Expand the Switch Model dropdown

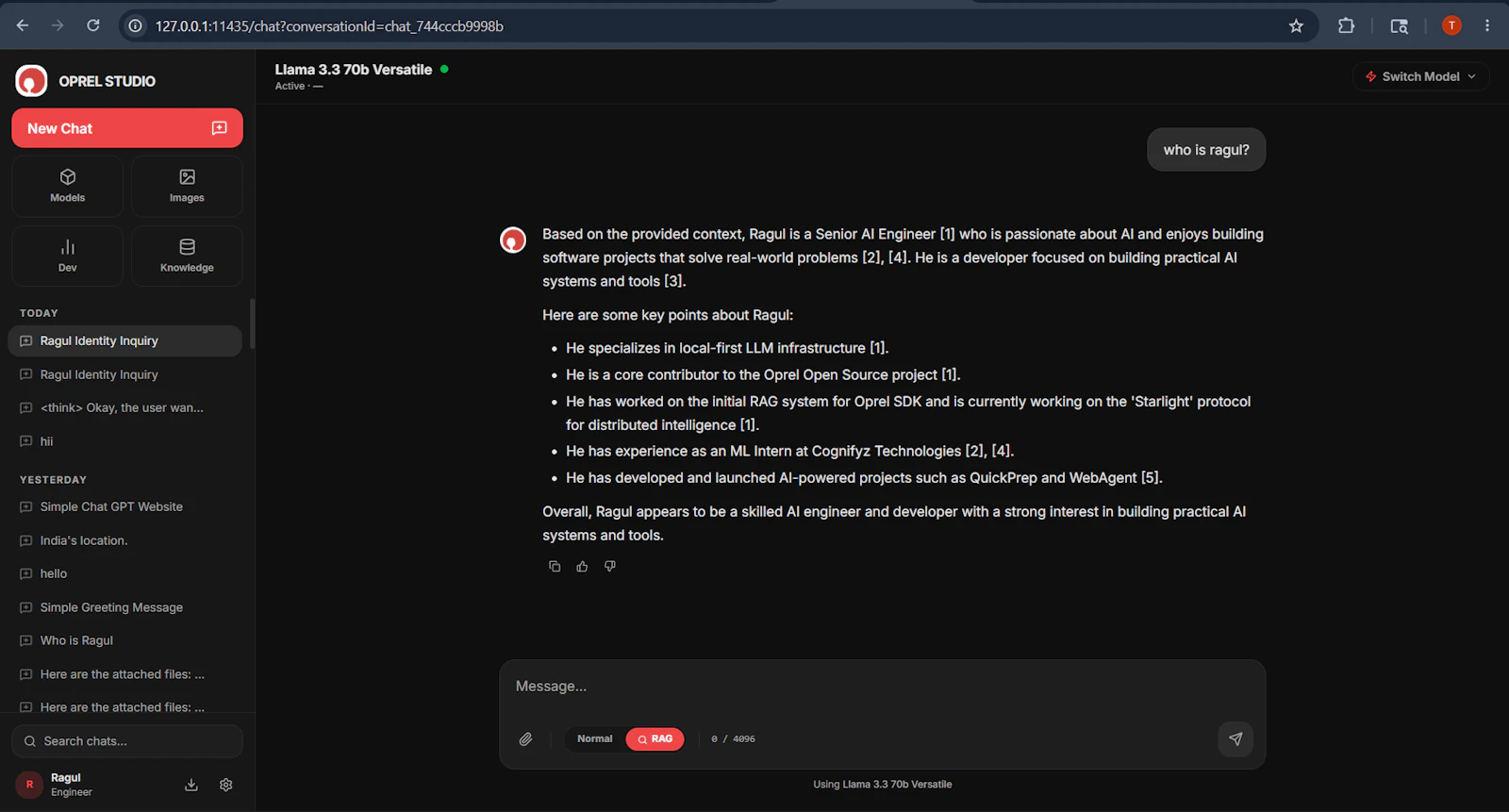[1421, 76]
